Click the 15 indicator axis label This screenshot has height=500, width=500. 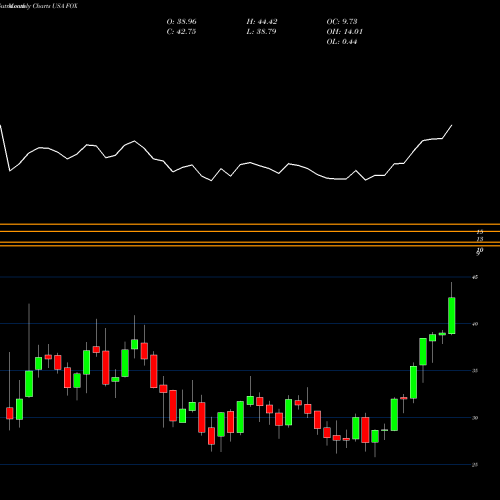pos(480,232)
